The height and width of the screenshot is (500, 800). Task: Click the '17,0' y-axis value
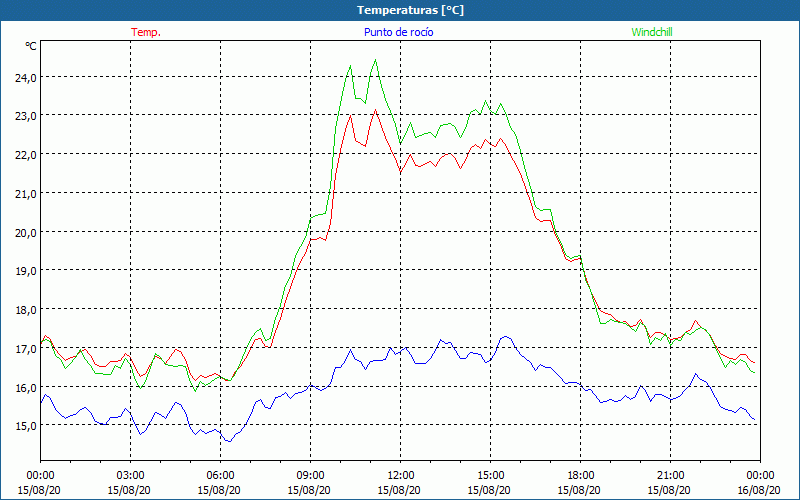point(27,348)
